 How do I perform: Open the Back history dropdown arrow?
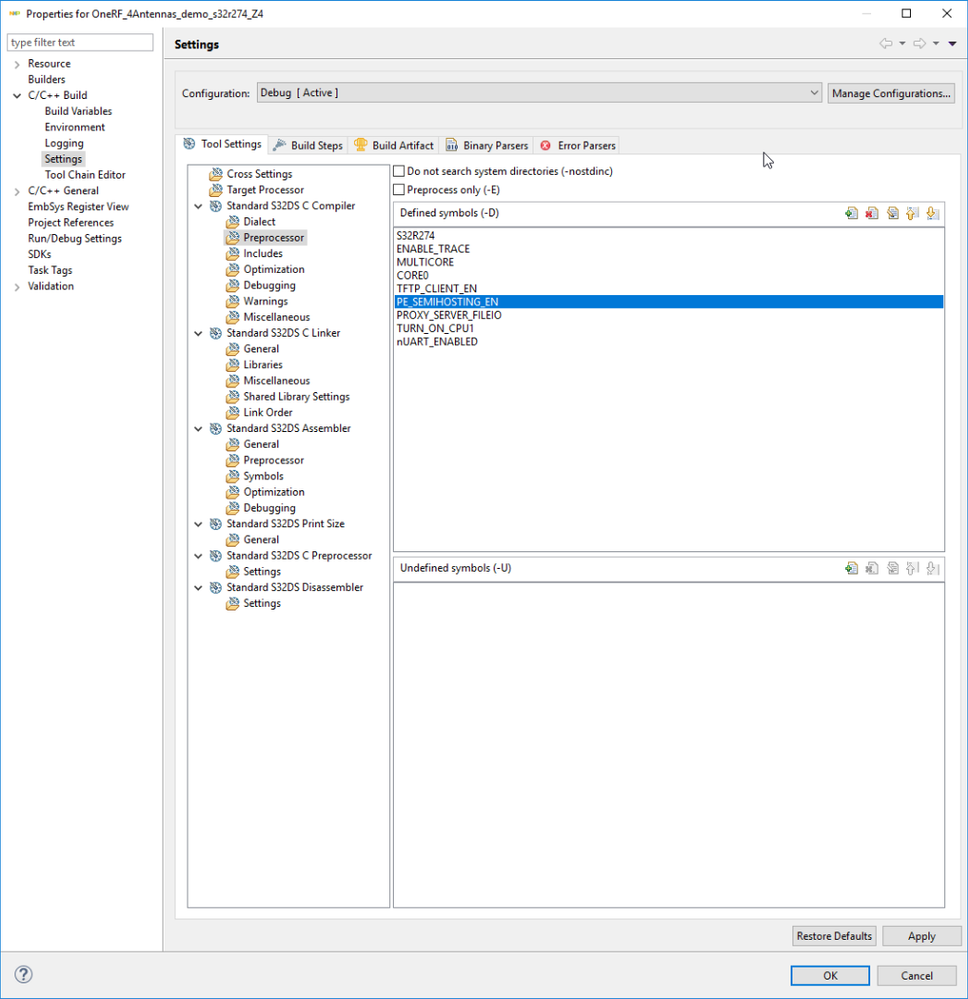902,43
